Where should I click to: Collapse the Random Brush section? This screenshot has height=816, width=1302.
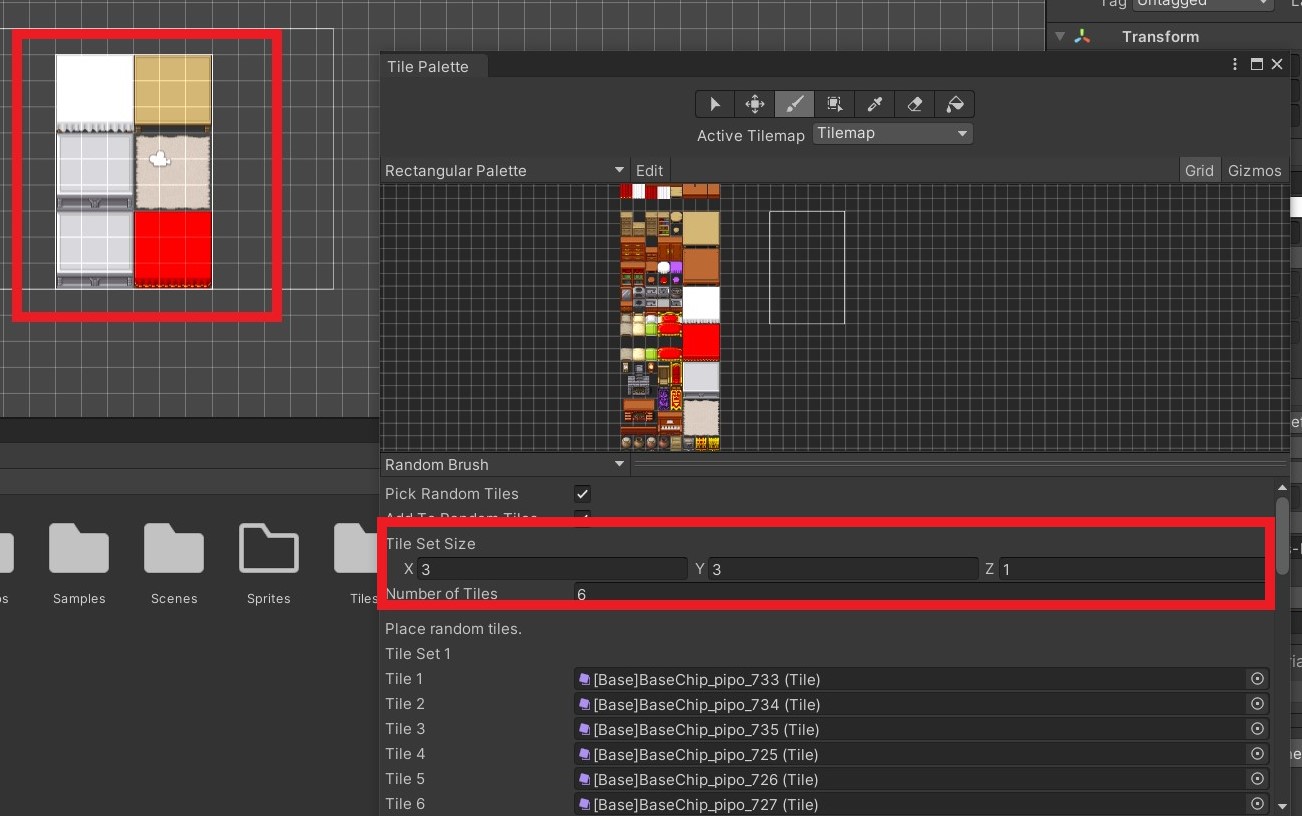point(619,464)
